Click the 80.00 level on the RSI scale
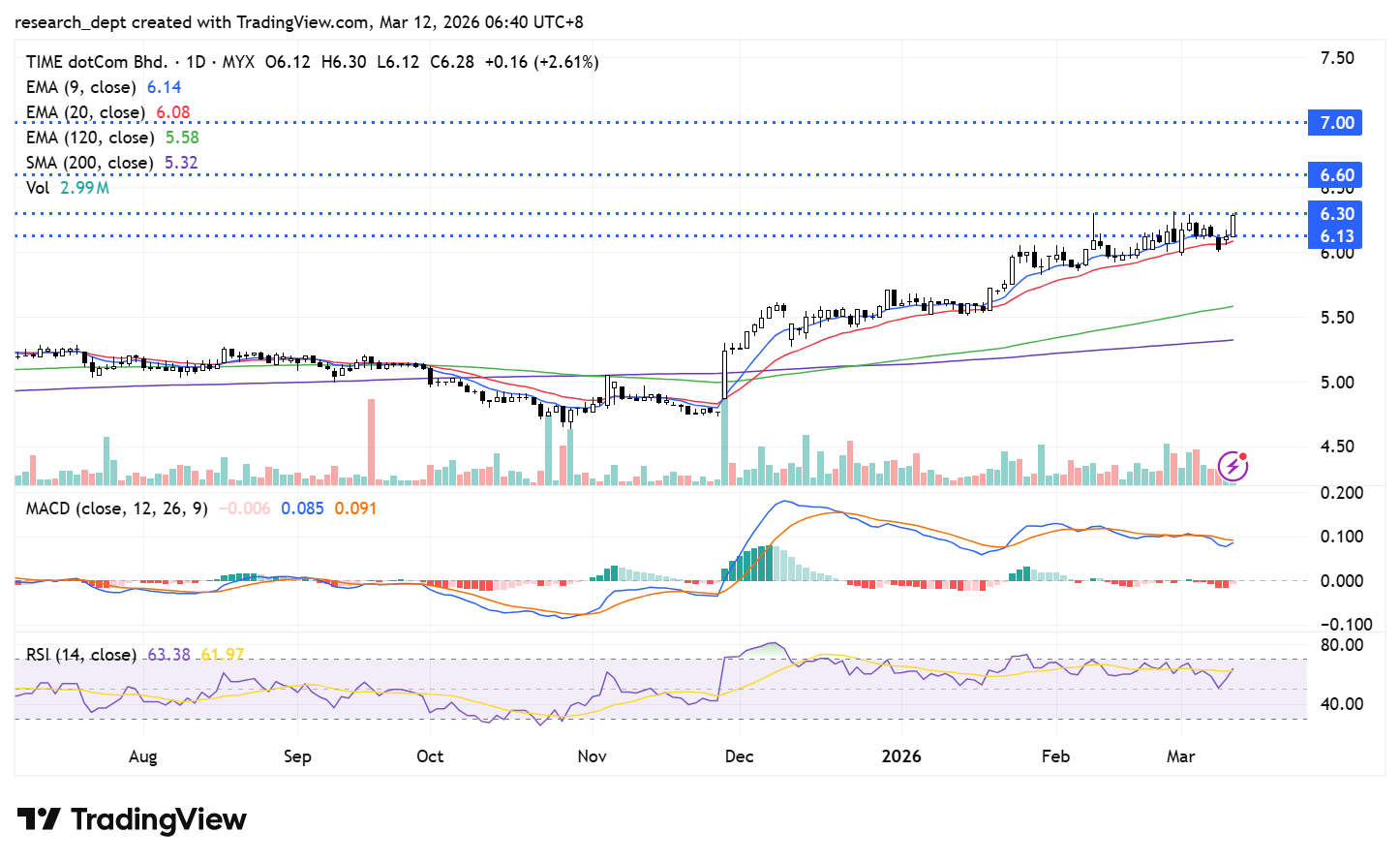 1341,645
